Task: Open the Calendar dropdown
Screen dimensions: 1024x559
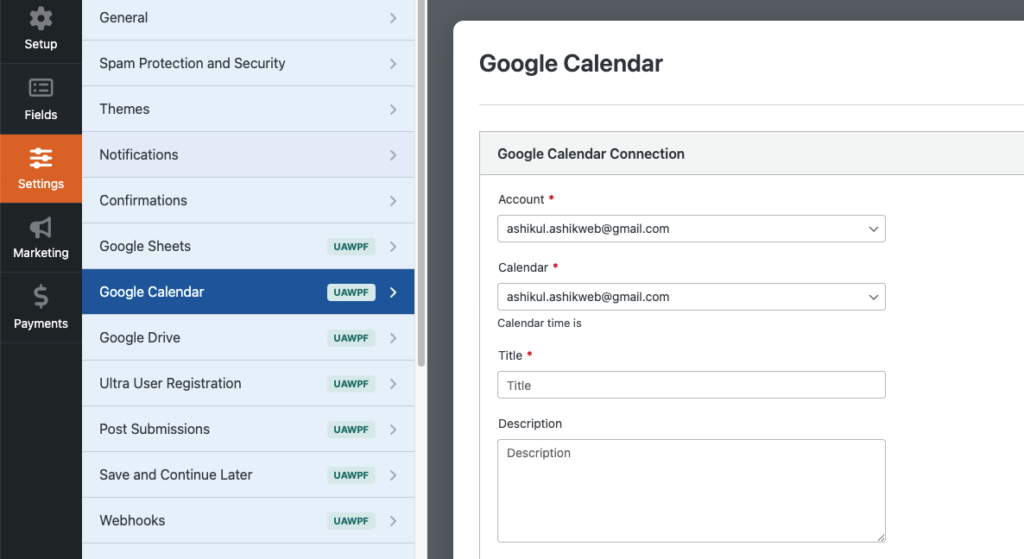Action: pos(691,297)
